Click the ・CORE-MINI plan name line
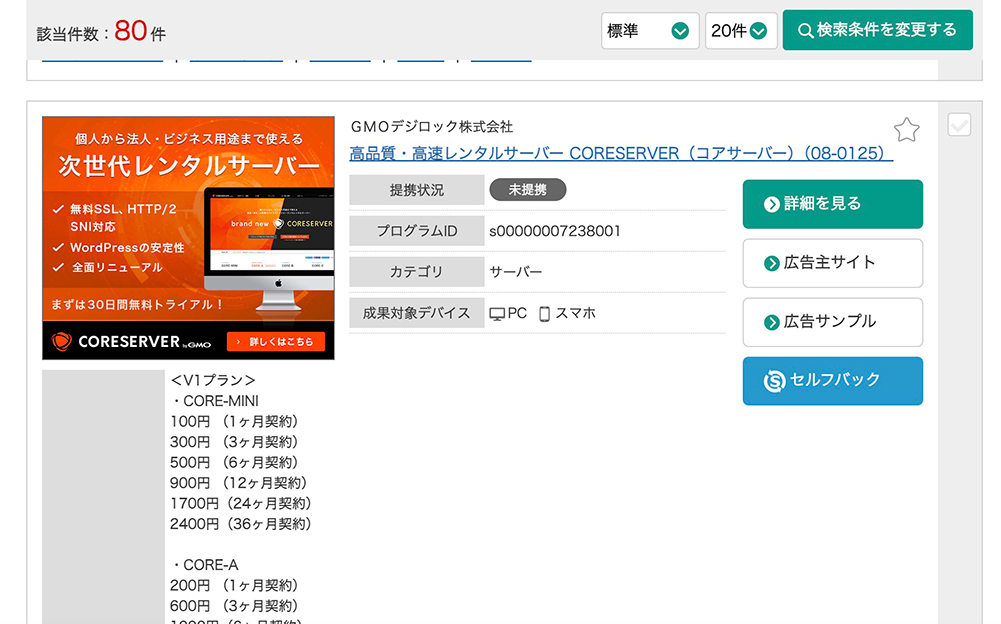 pyautogui.click(x=214, y=400)
